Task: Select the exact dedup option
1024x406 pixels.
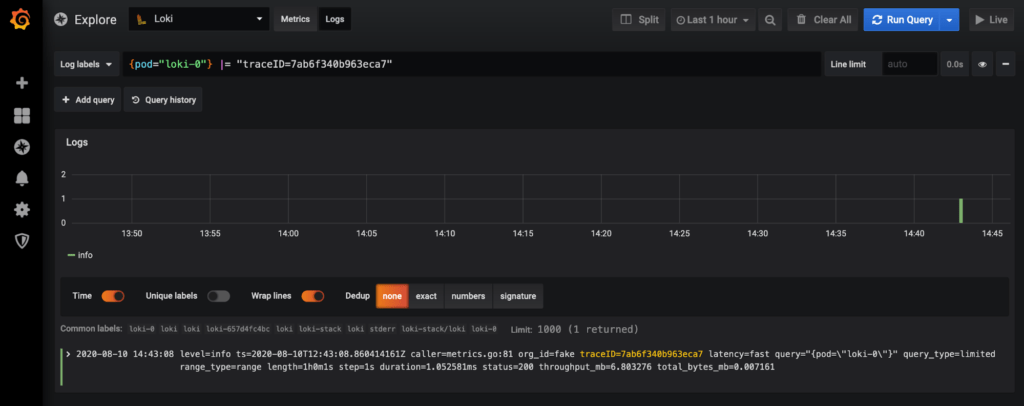Action: (x=426, y=296)
